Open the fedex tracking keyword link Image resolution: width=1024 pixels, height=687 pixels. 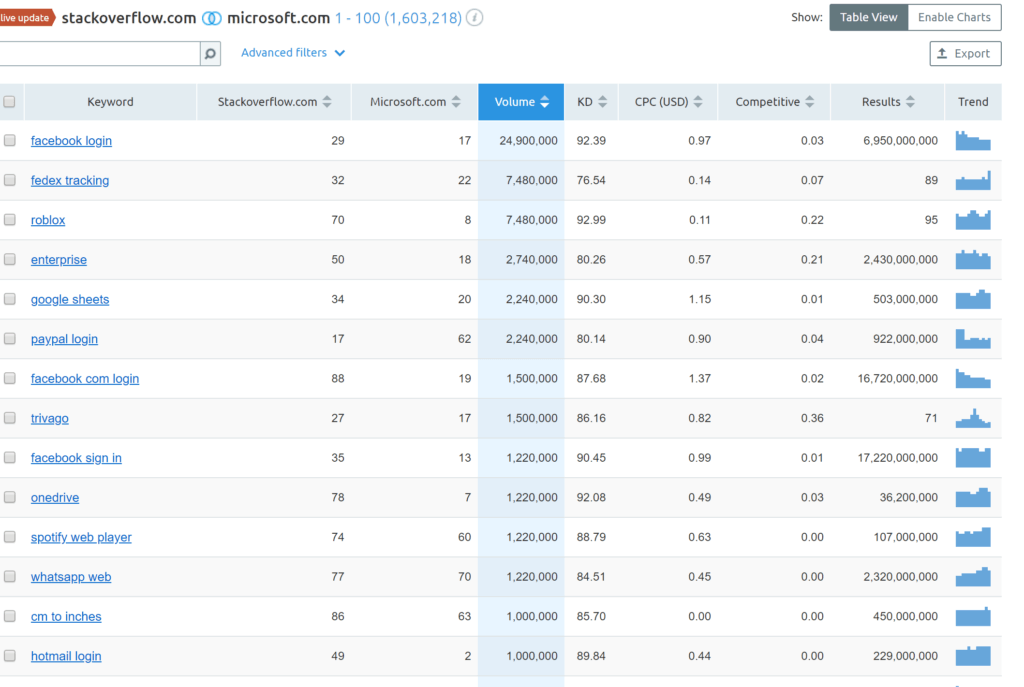(70, 180)
